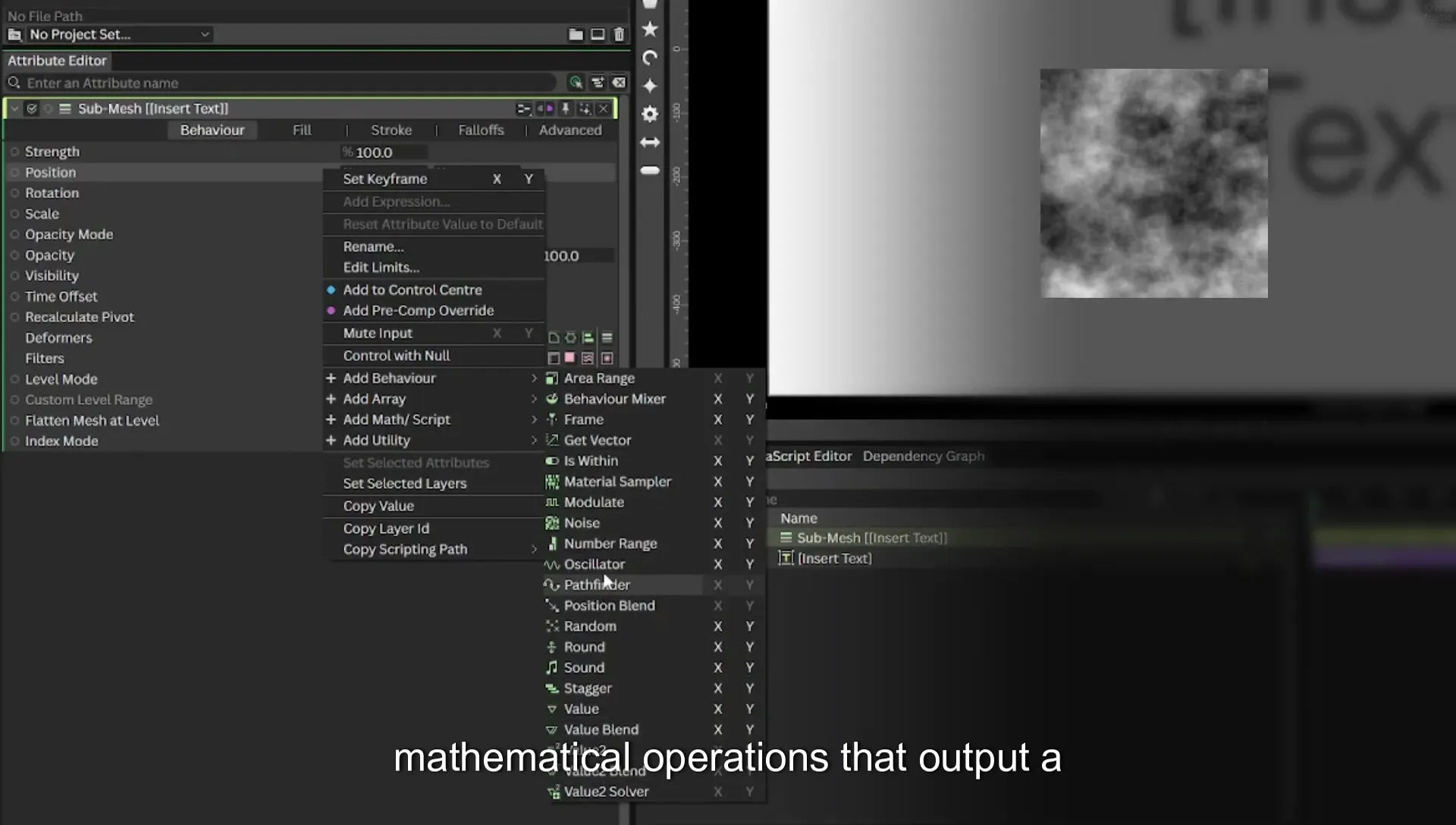This screenshot has width=1456, height=825.
Task: Choose Random from the behaviour submenu
Action: (x=590, y=626)
